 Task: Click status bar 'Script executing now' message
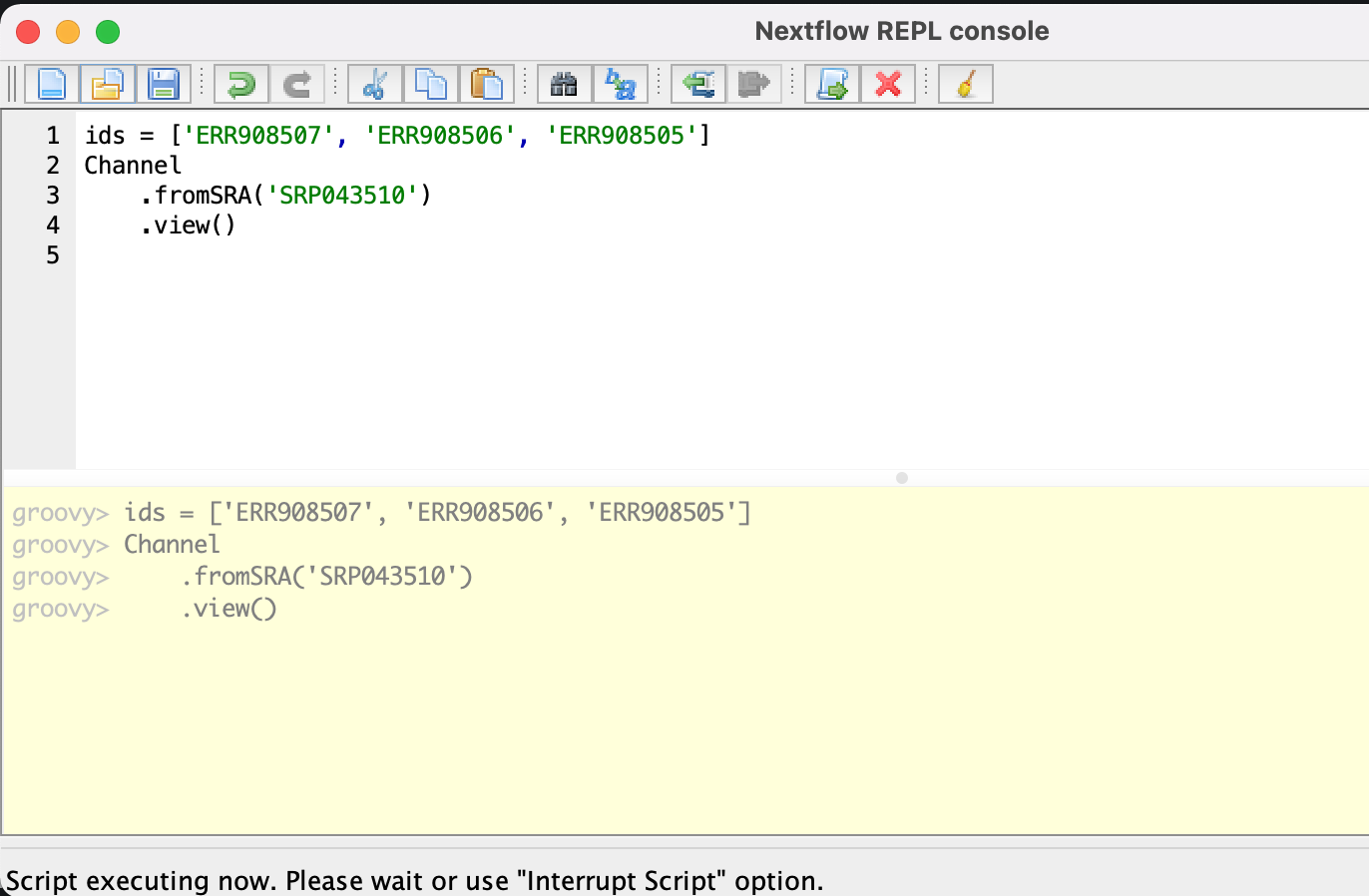(x=414, y=881)
